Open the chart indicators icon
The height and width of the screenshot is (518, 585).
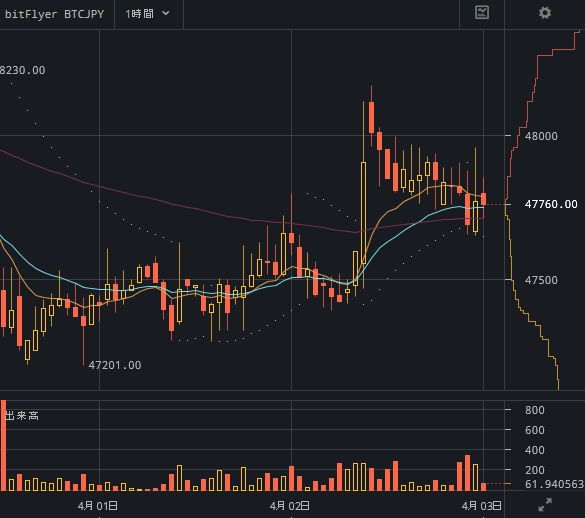point(482,13)
